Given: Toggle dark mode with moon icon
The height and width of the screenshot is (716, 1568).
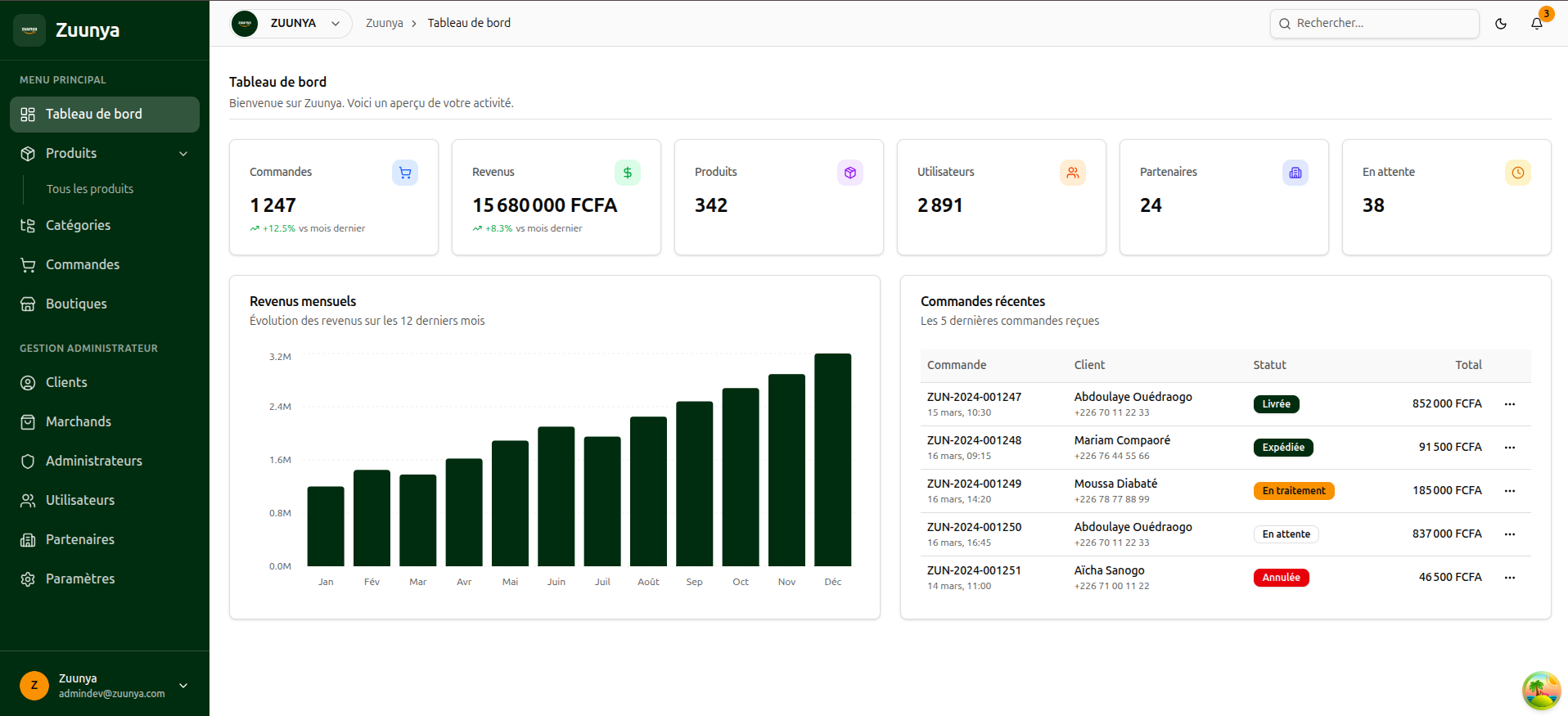Looking at the screenshot, I should pyautogui.click(x=1500, y=24).
